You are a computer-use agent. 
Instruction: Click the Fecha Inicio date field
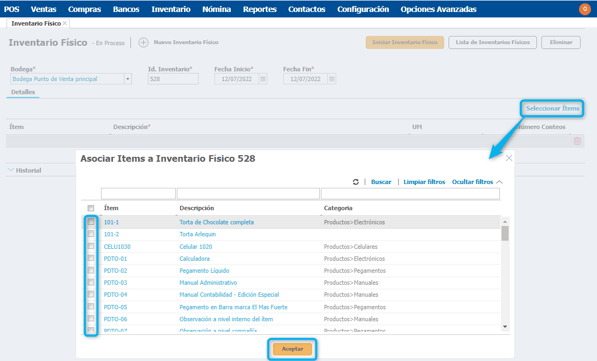click(236, 79)
